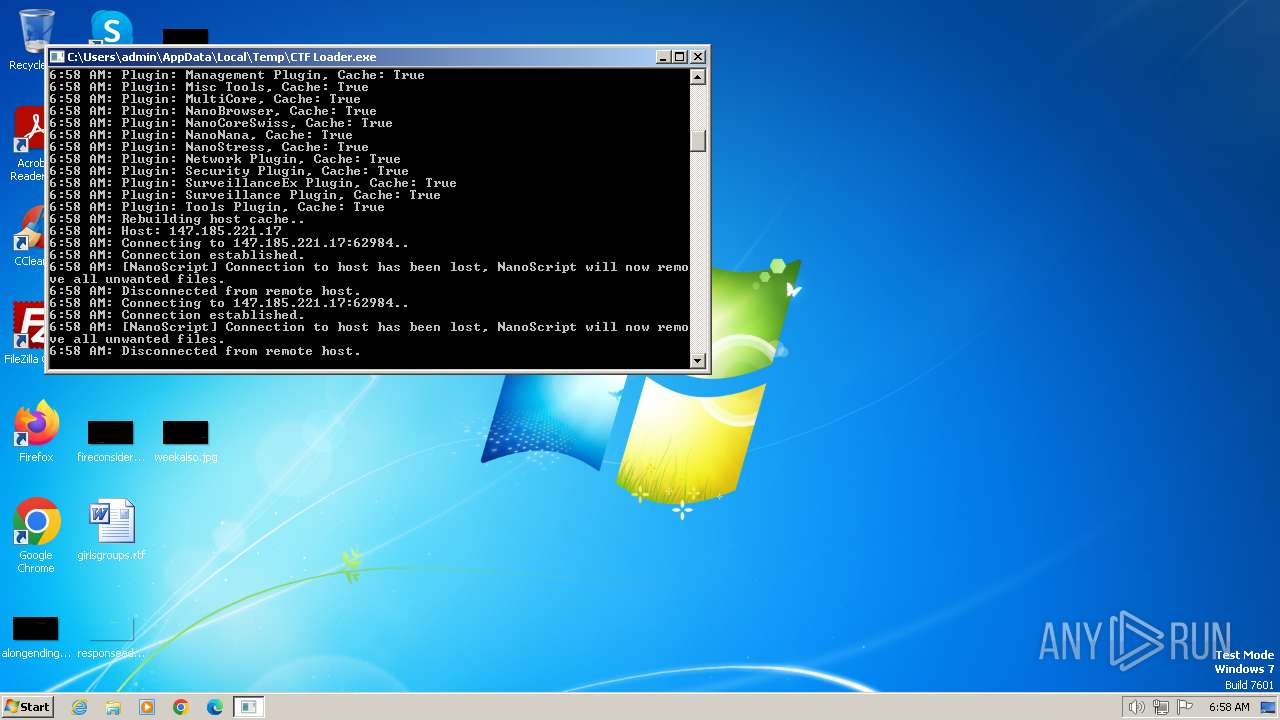Click the console scrollbar down arrow

[698, 360]
